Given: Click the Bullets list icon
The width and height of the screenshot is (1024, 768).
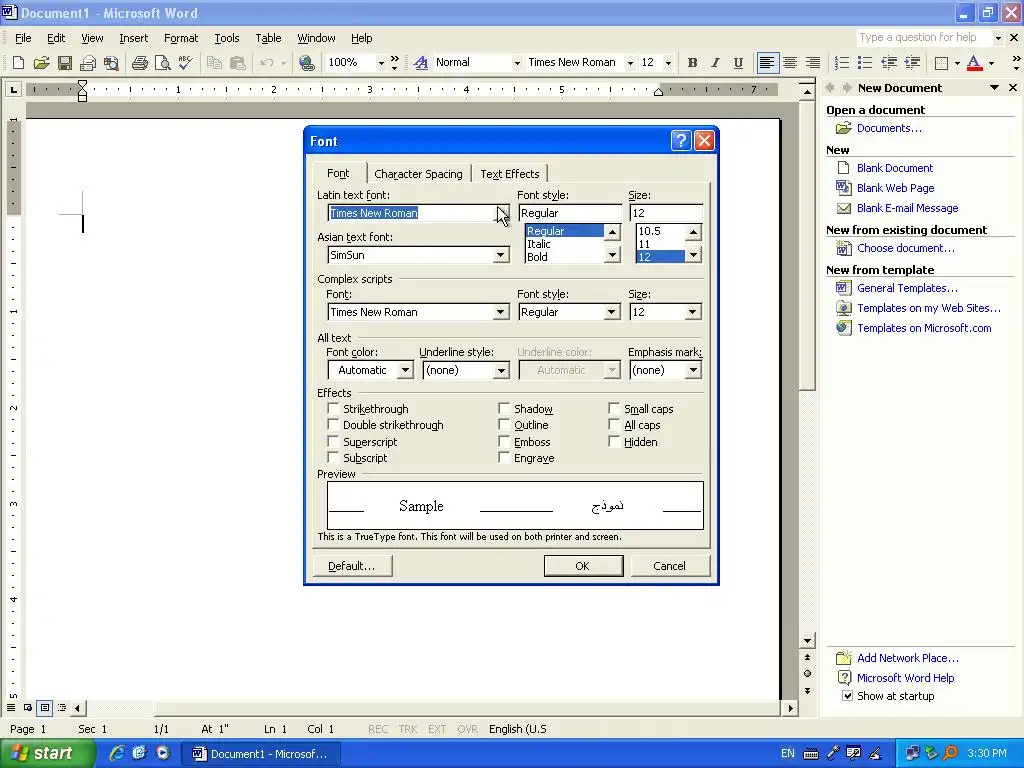Looking at the screenshot, I should coord(865,63).
